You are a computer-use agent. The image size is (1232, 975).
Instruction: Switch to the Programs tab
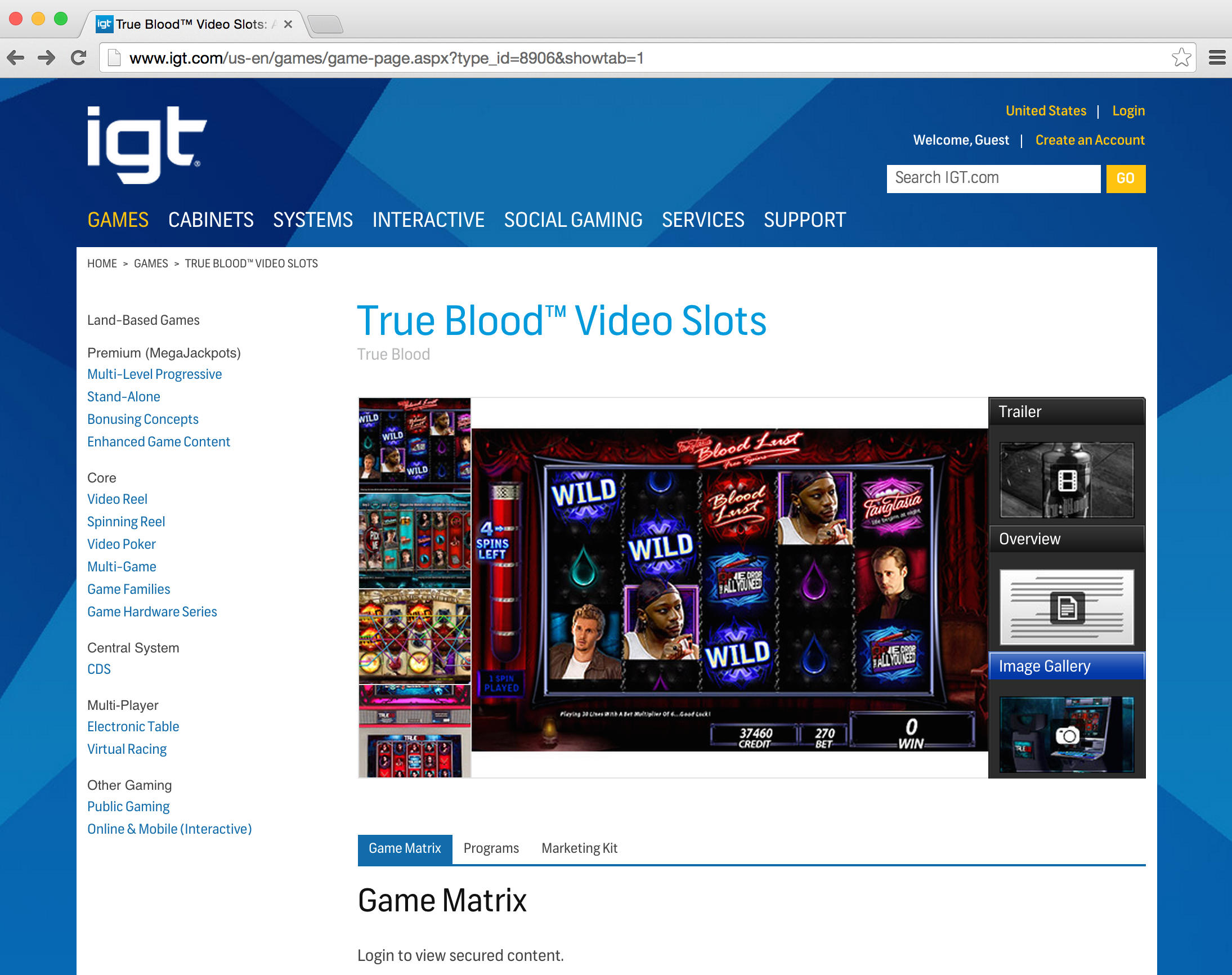coord(491,848)
